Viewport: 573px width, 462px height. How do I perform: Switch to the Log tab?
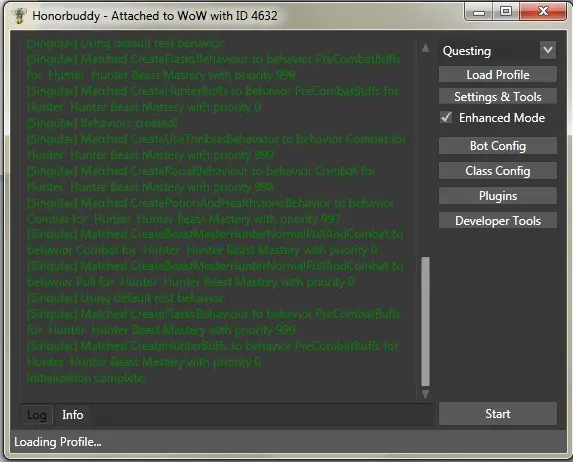coord(37,415)
